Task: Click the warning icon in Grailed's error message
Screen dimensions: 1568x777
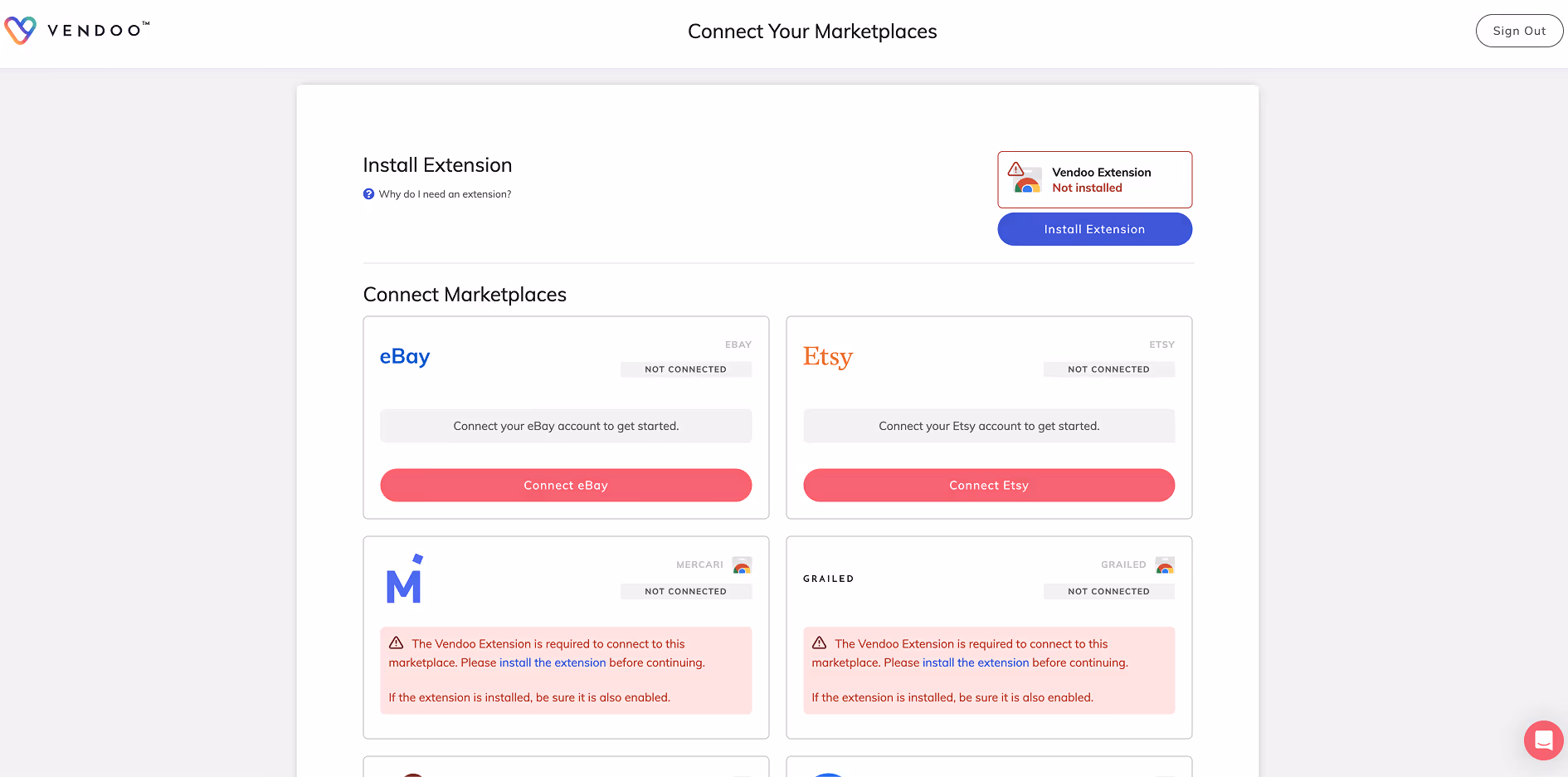Action: pos(821,642)
